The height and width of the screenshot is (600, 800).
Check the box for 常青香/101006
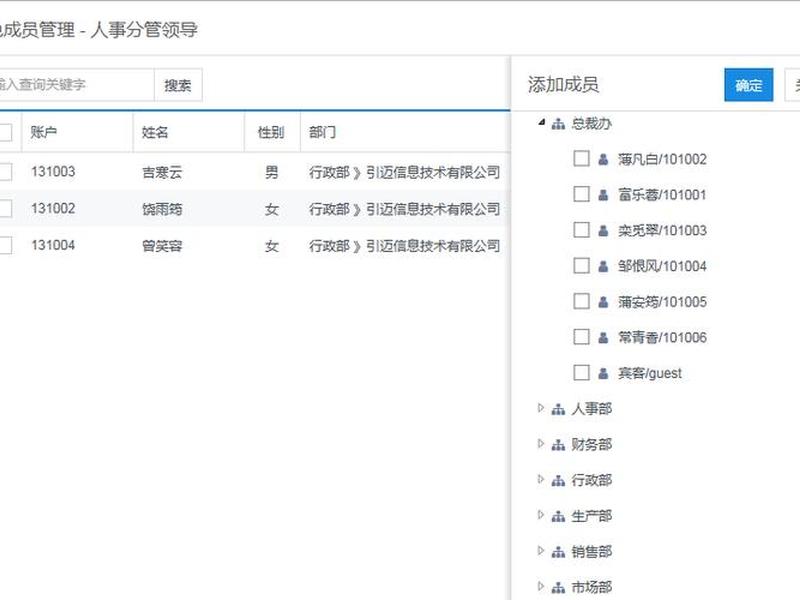point(581,337)
